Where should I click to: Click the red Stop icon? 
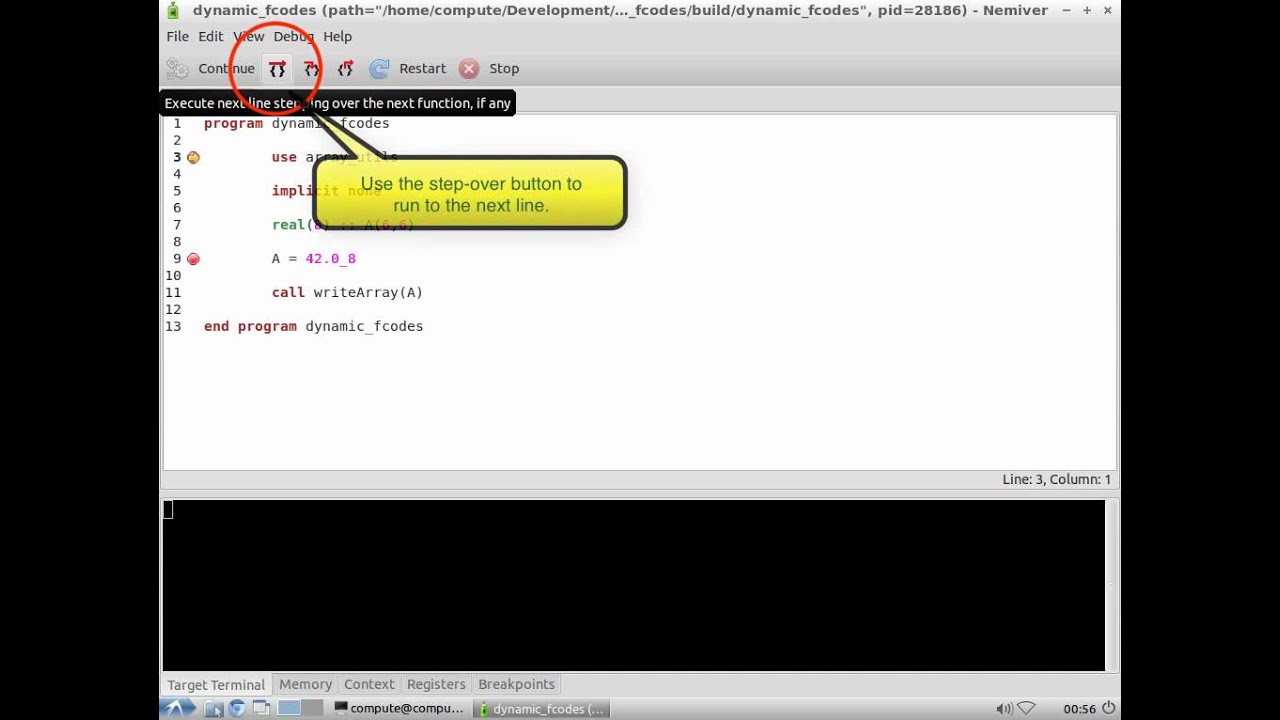coord(469,69)
